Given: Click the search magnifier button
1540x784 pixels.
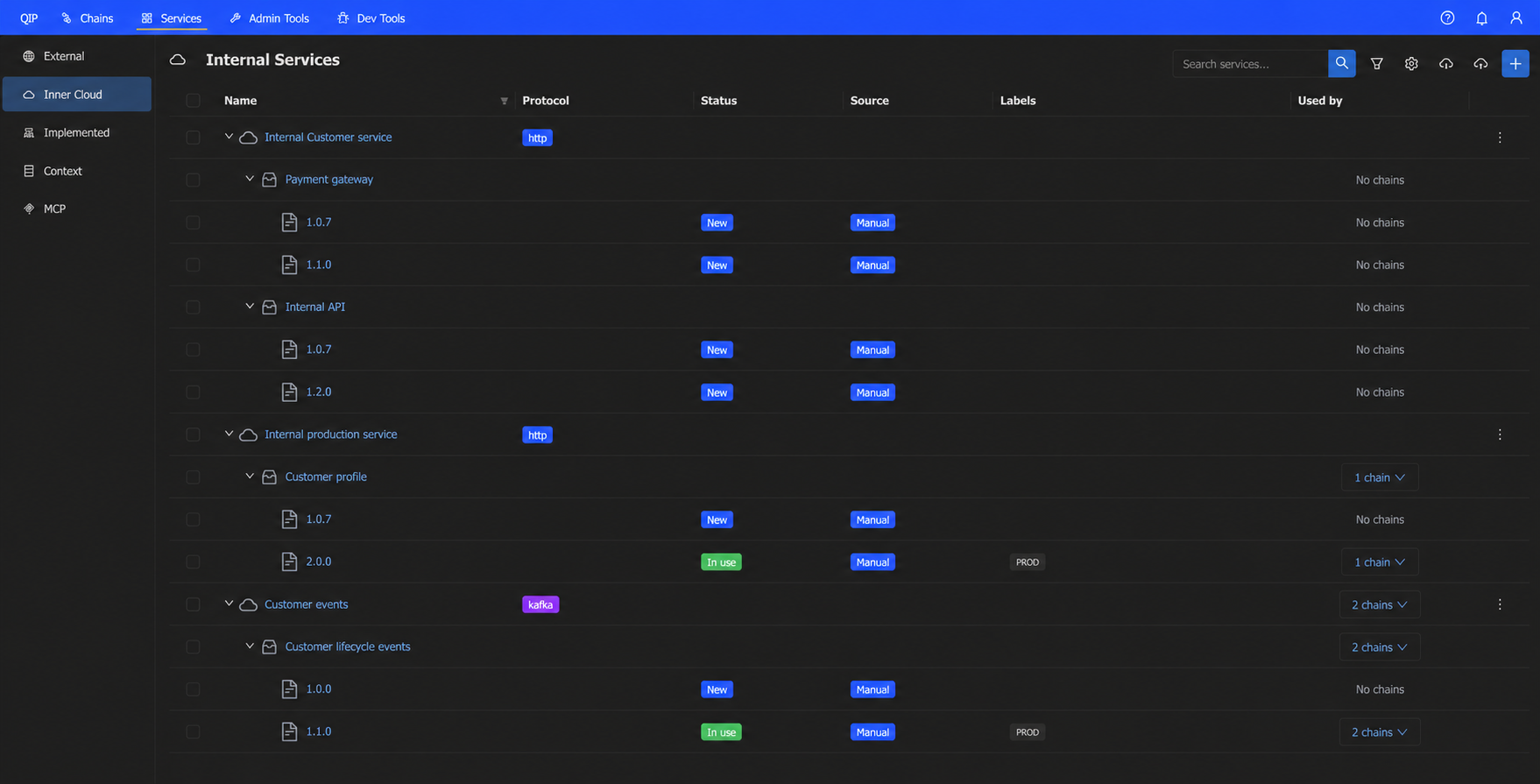Looking at the screenshot, I should pos(1341,63).
